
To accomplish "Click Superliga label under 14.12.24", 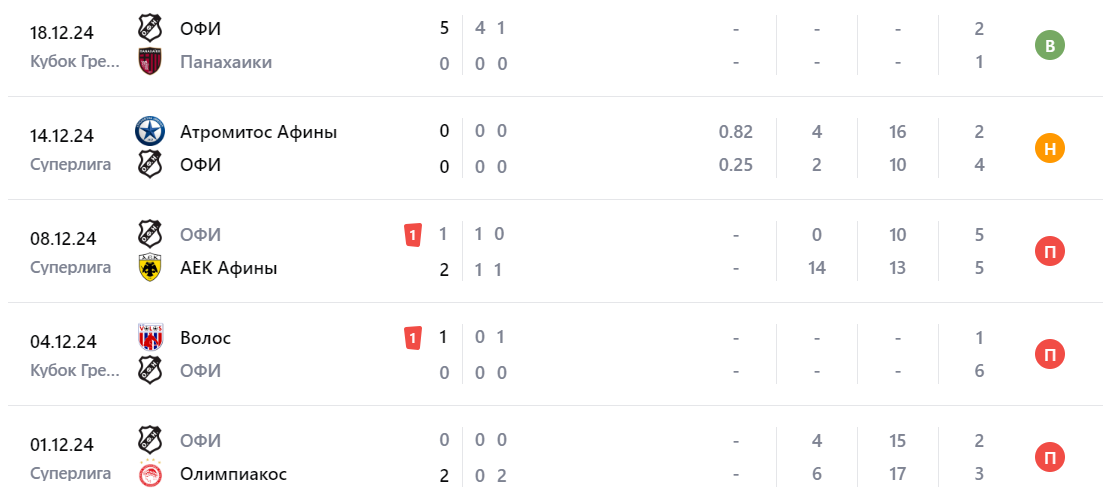I will pyautogui.click(x=70, y=164).
